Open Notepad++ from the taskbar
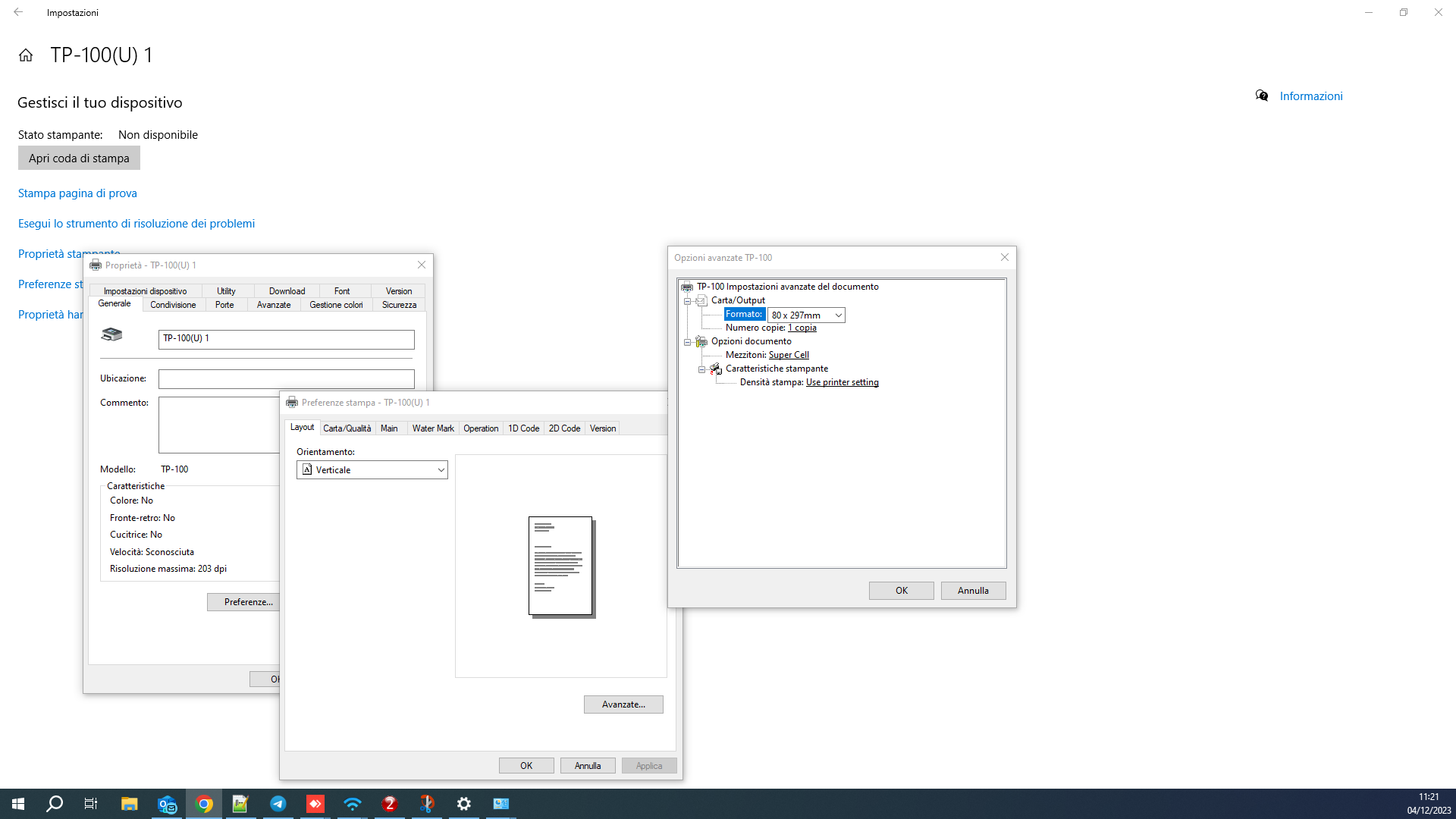Screen dimensions: 1456x819 coord(241,804)
